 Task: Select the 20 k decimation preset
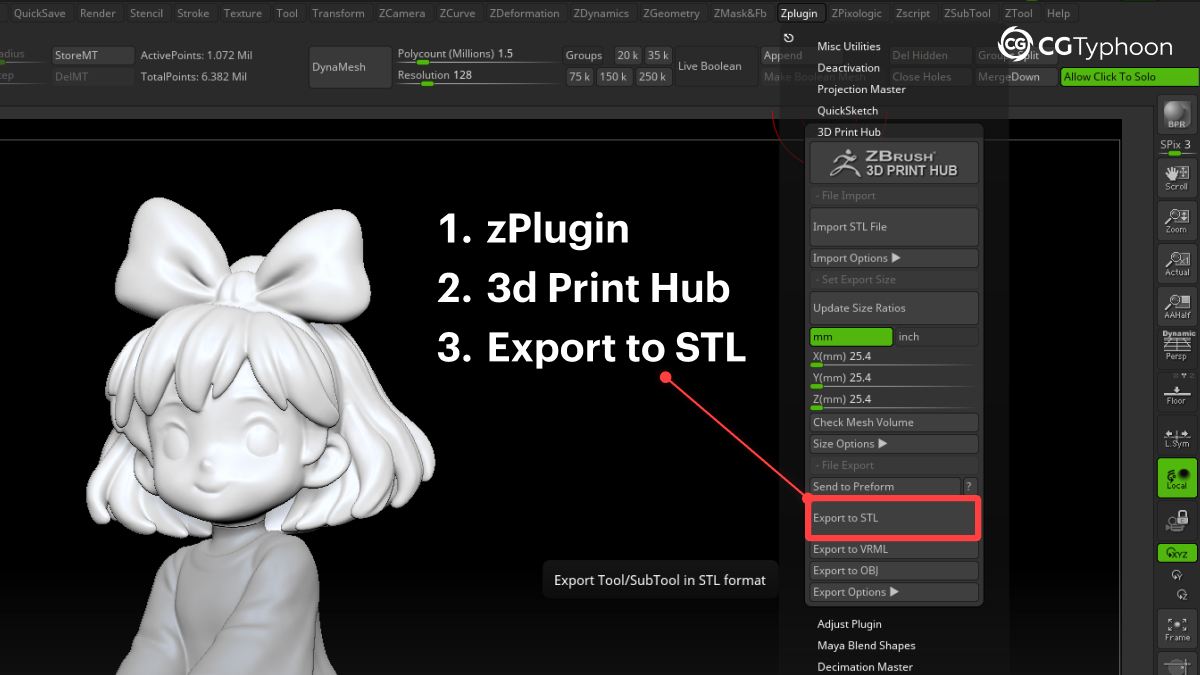[627, 56]
